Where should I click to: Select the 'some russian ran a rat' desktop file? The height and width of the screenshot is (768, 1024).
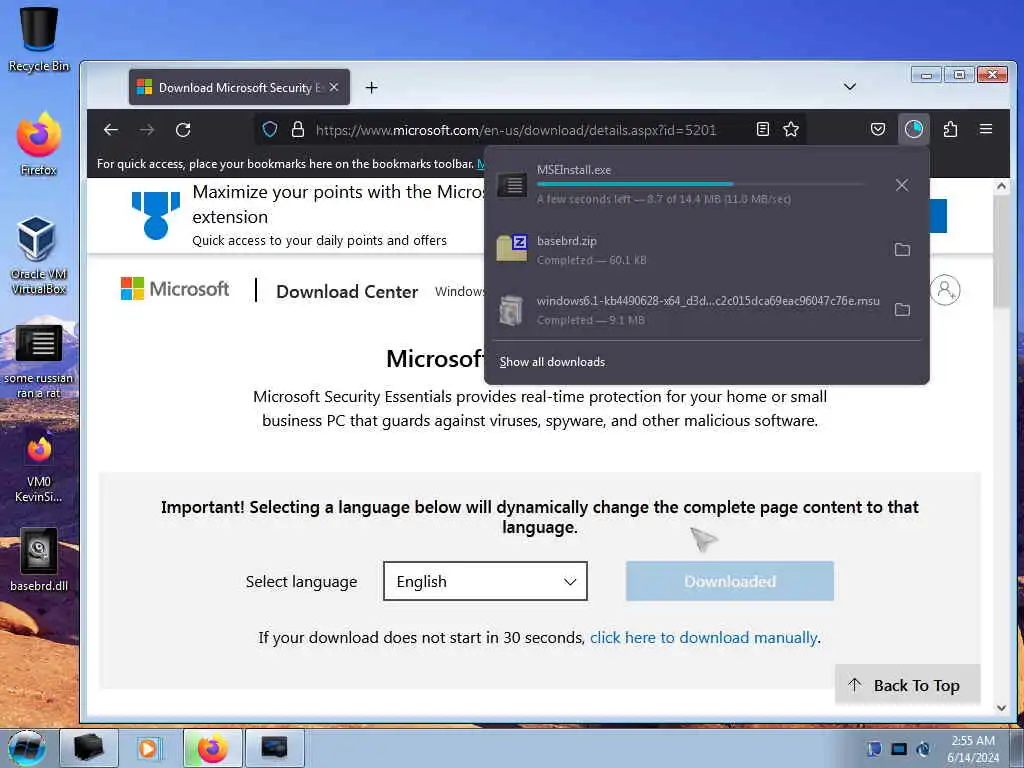point(39,362)
